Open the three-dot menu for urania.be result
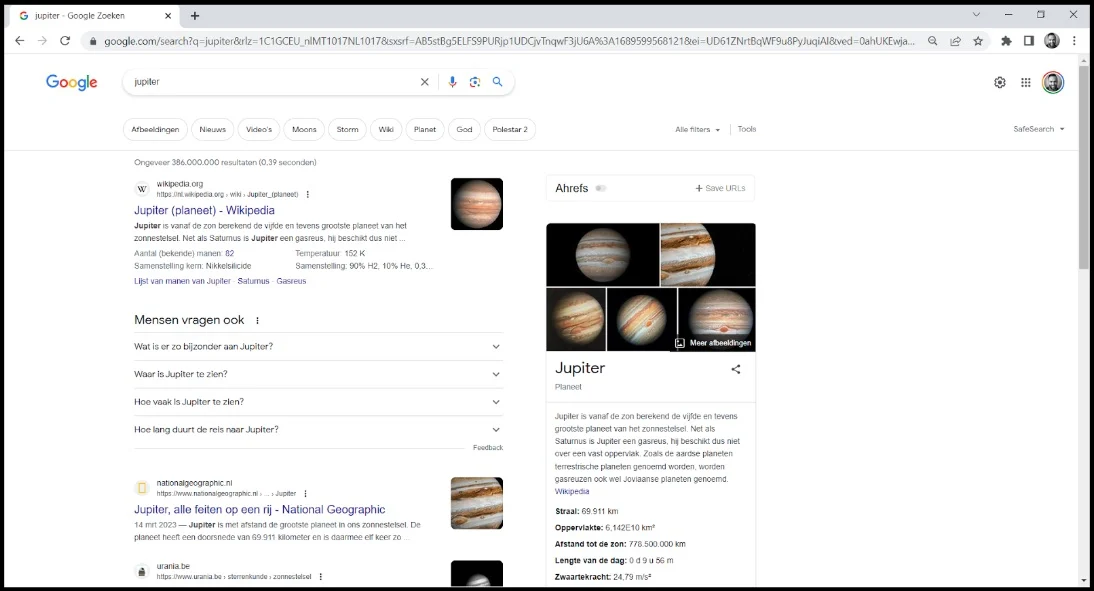Viewport: 1094px width, 591px height. (321, 576)
